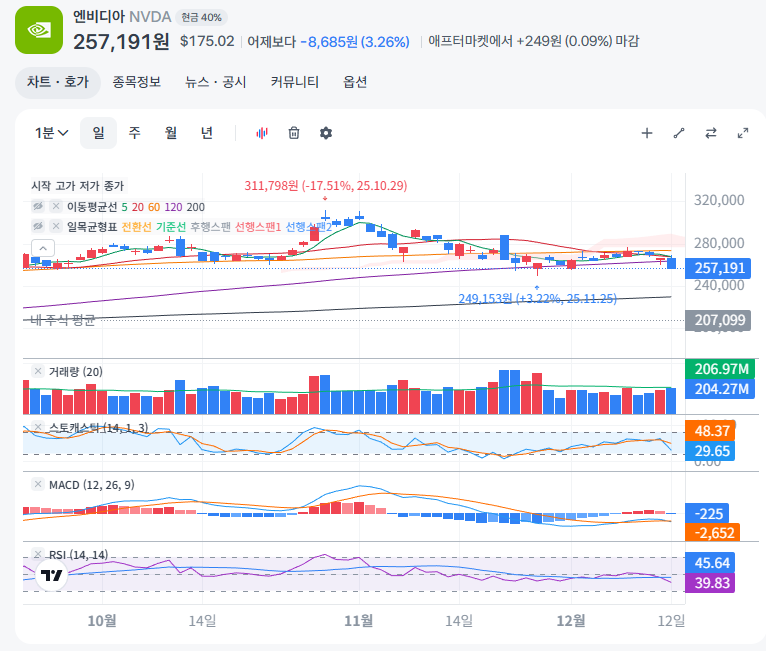This screenshot has height=651, width=766.
Task: Select the 주 weekly period
Action: [134, 133]
